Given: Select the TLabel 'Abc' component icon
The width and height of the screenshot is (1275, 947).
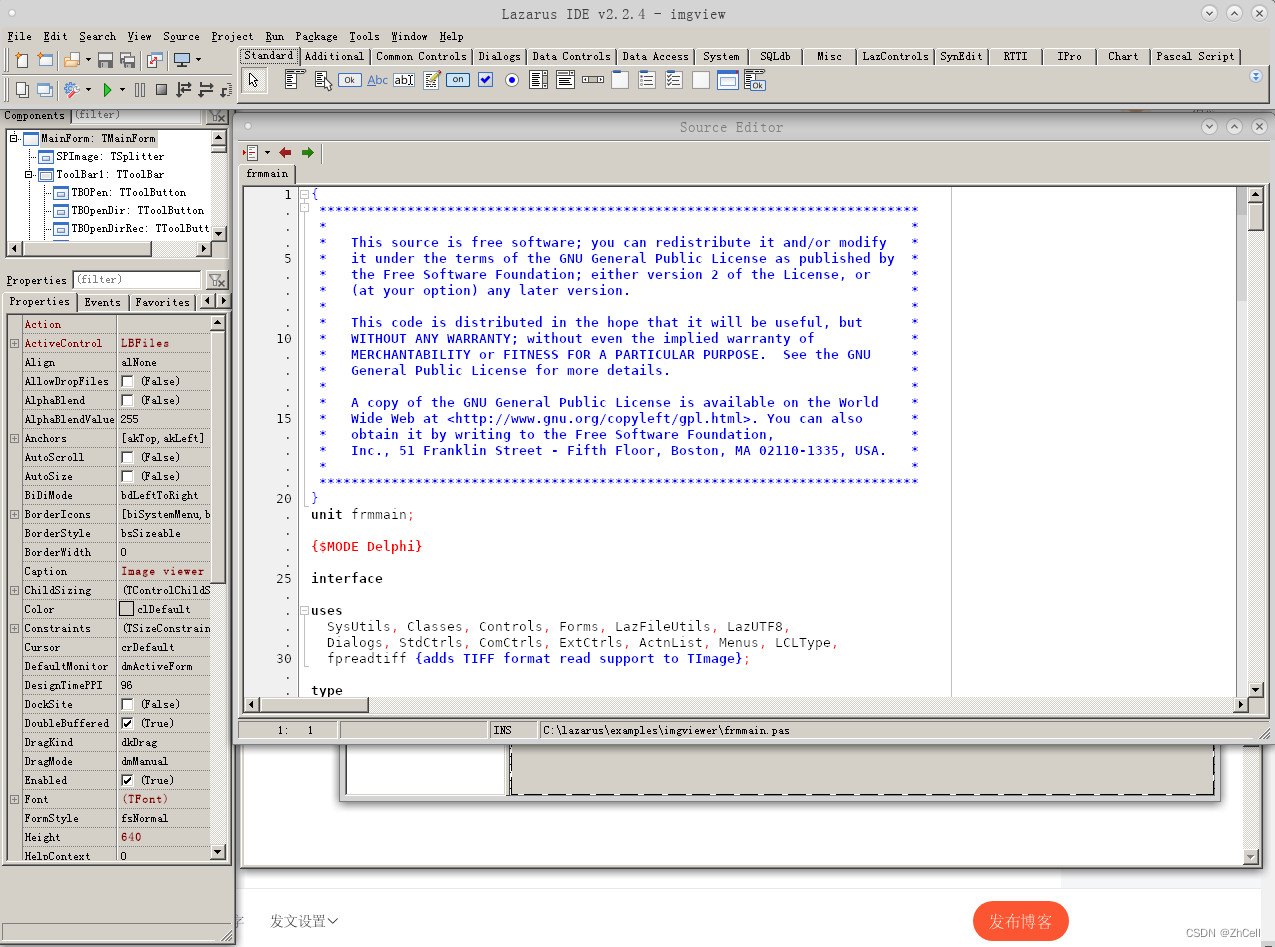Looking at the screenshot, I should click(377, 80).
